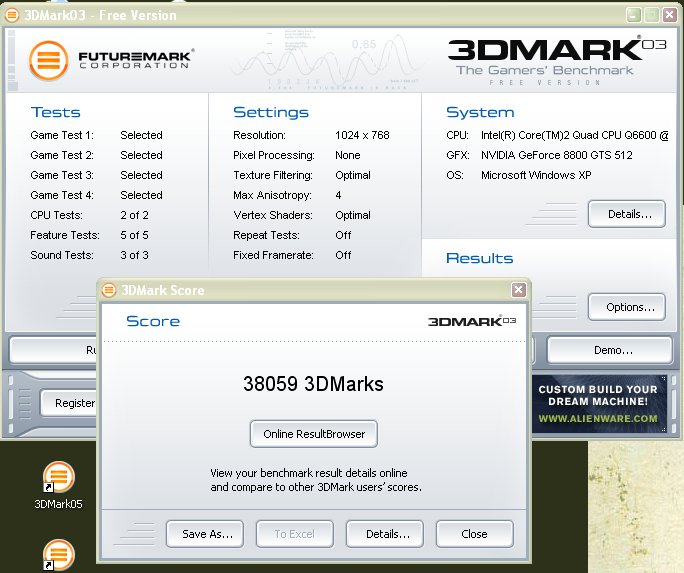Click the System section heading
Viewport: 684px width, 573px height.
pyautogui.click(x=480, y=113)
